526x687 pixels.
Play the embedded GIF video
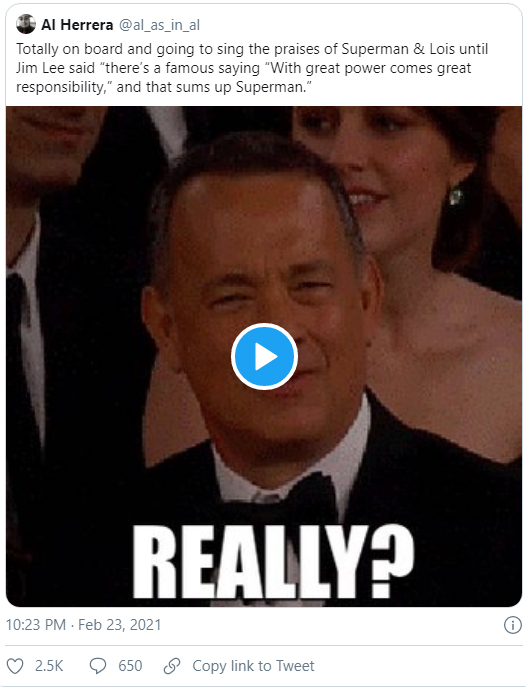click(264, 356)
